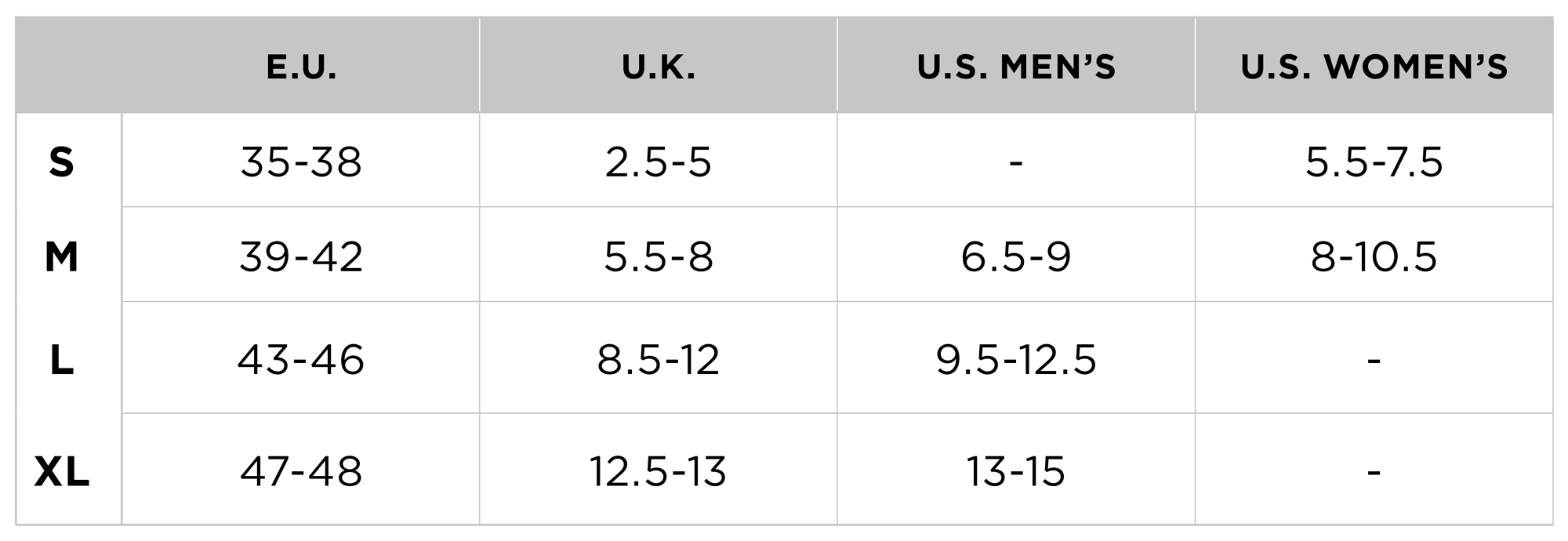Click the 2.5-5 U.K. size cell
The width and height of the screenshot is (1568, 541).
[x=659, y=162]
